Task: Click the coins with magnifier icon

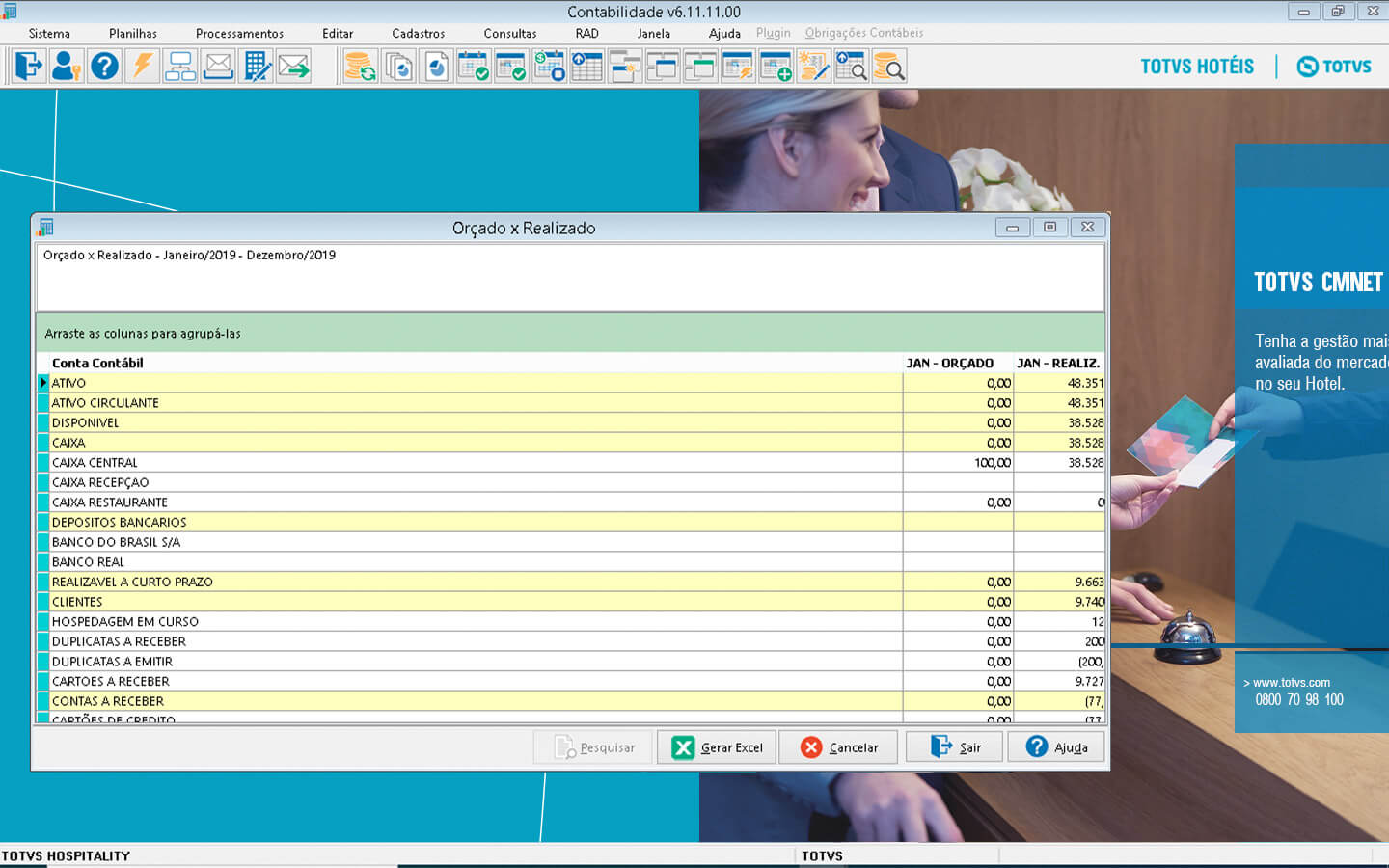Action: pos(888,67)
